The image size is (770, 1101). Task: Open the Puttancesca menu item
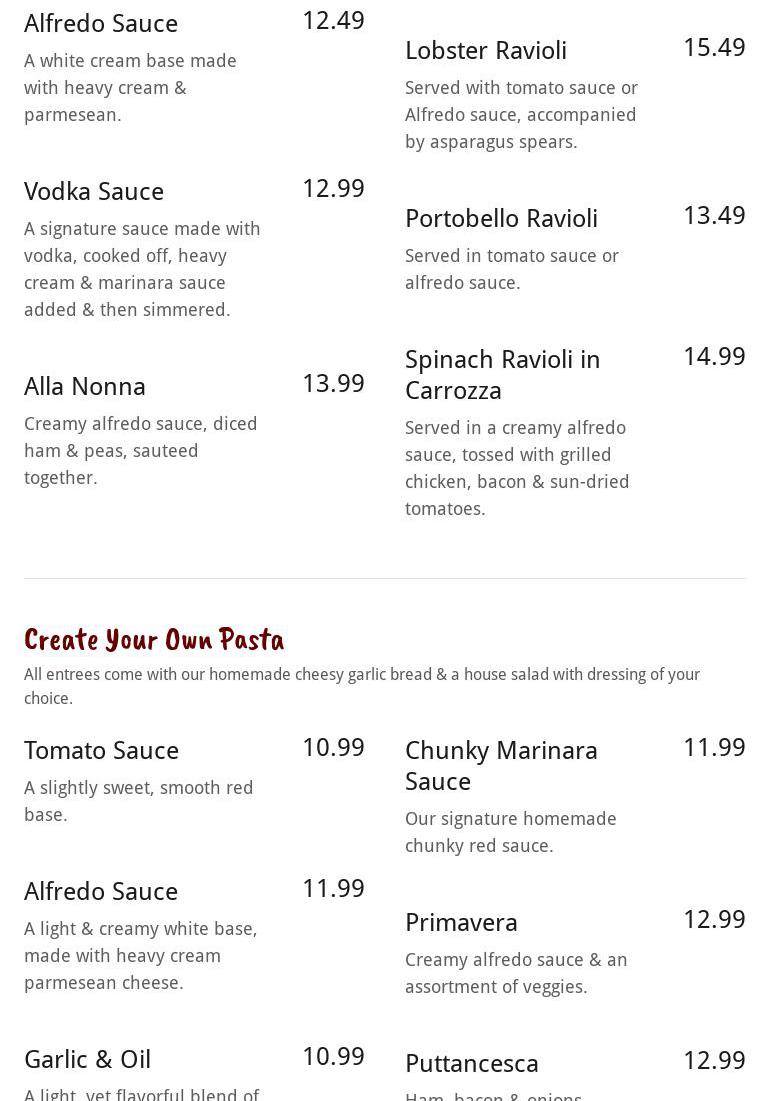pos(472,1063)
